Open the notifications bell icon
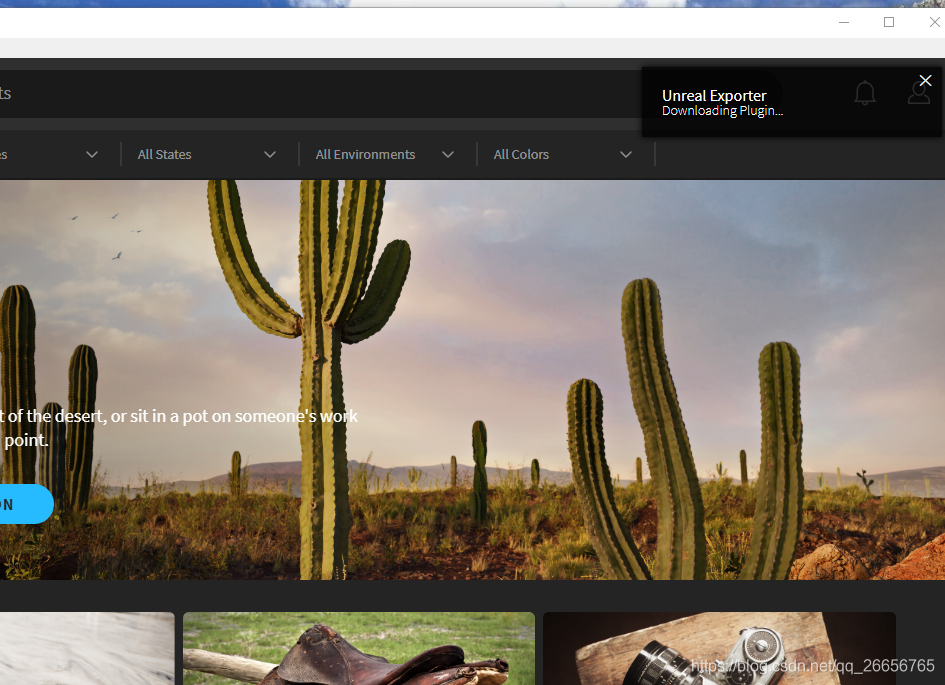The height and width of the screenshot is (685, 945). coord(865,93)
